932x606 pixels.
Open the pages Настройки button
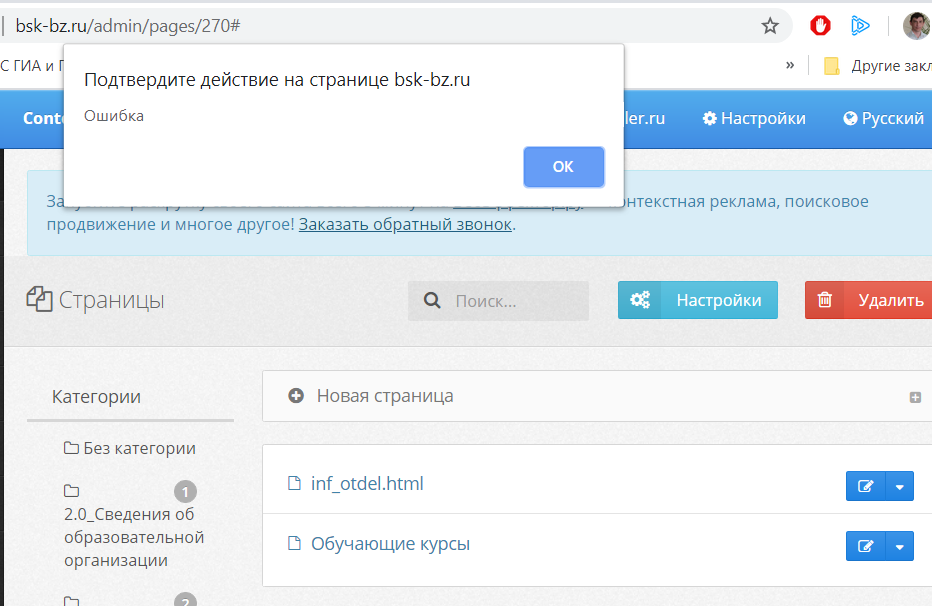pyautogui.click(x=698, y=300)
